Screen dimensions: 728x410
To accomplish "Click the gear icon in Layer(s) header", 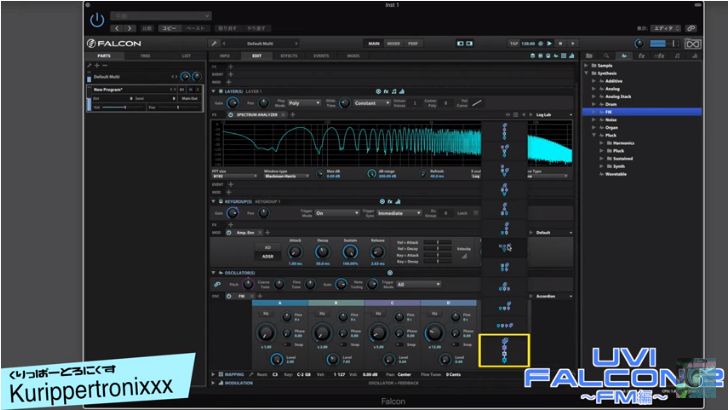I will tap(378, 91).
